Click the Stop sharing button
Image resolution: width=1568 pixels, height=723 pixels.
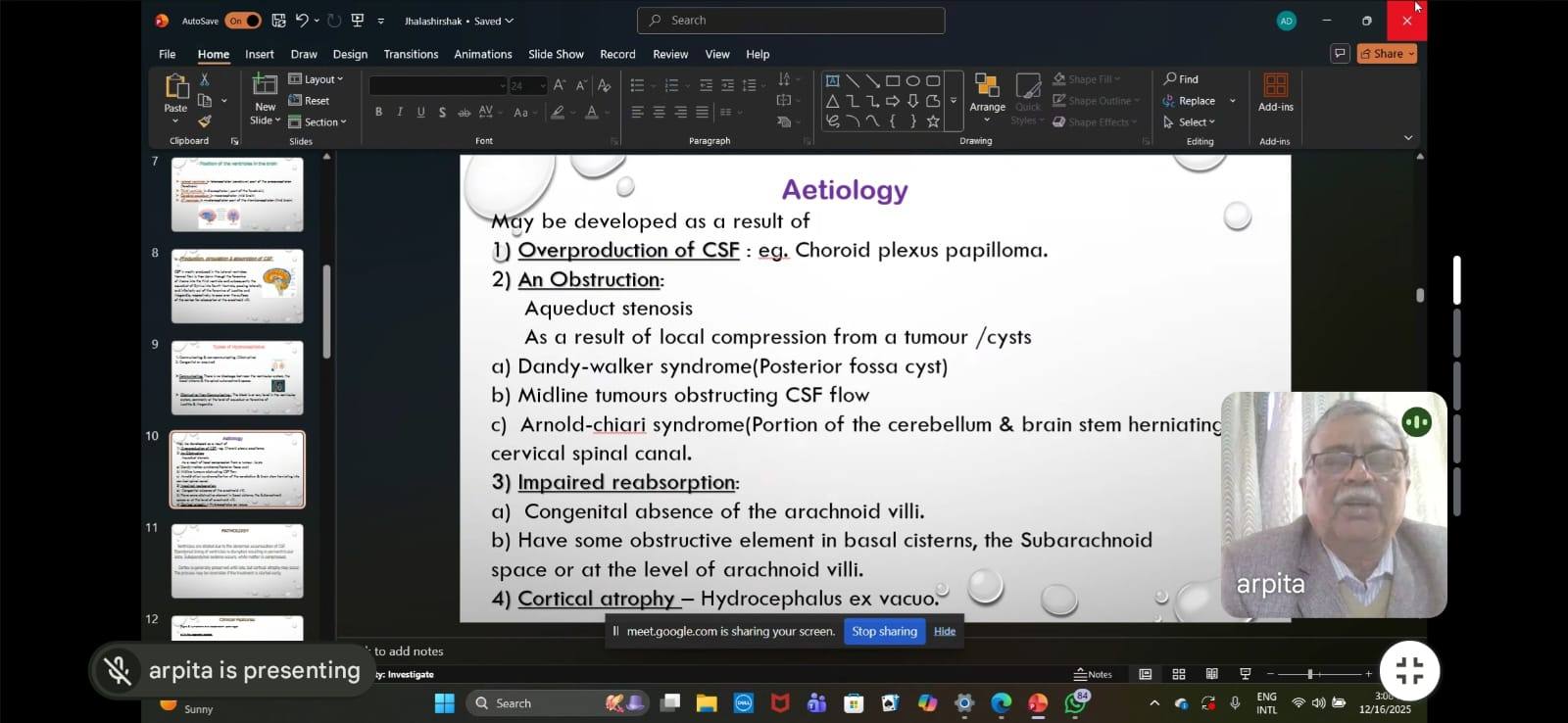884,632
